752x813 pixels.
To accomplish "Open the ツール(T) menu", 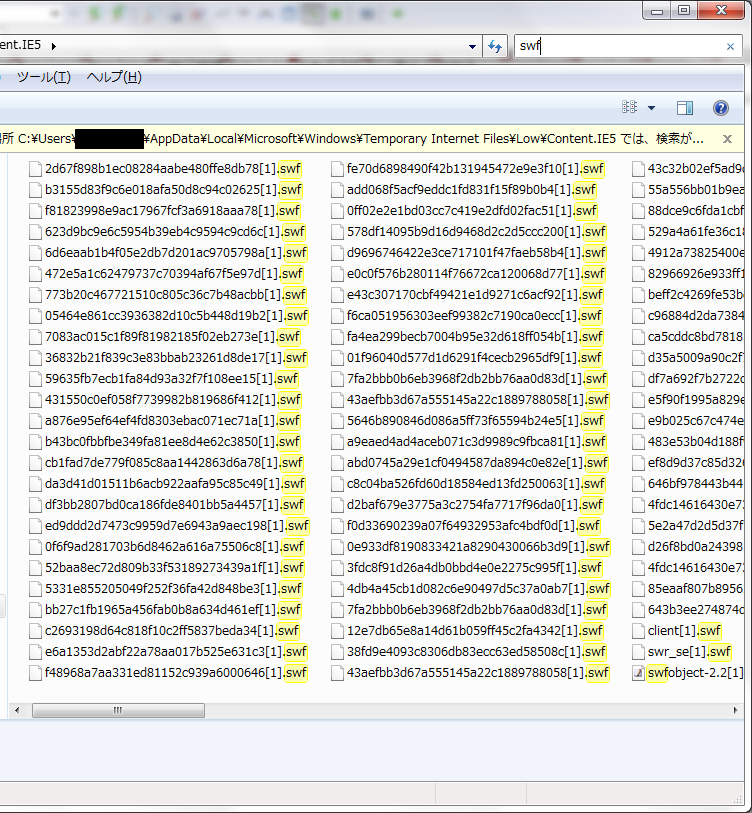I will [x=44, y=77].
